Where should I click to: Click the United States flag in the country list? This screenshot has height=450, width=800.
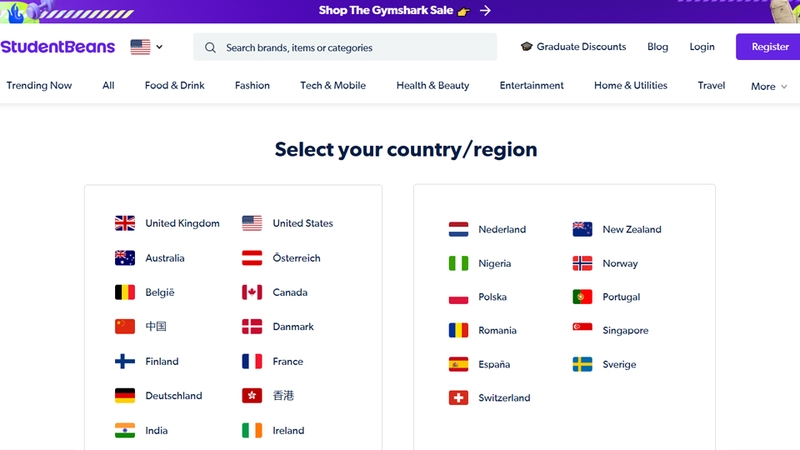pos(252,223)
